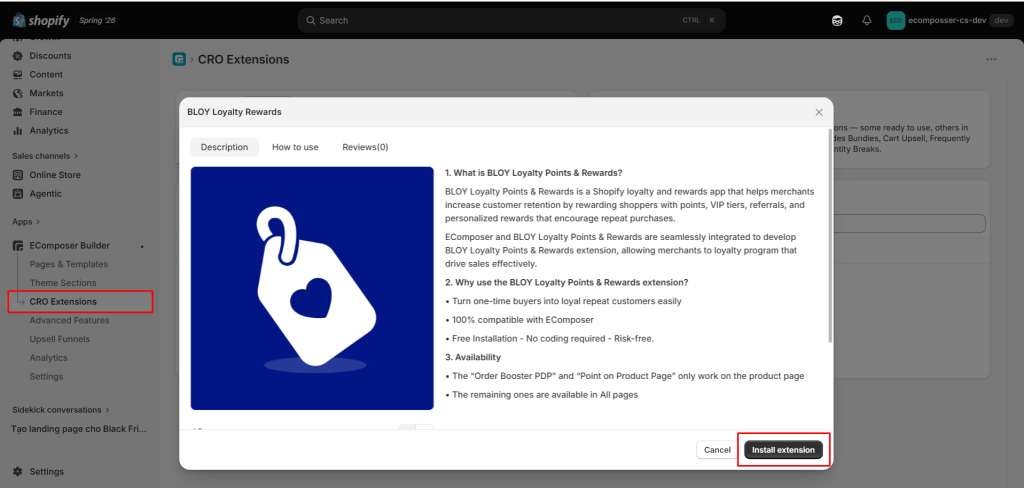
Task: Open Pages & Templates in EComposer
Action: (x=69, y=264)
